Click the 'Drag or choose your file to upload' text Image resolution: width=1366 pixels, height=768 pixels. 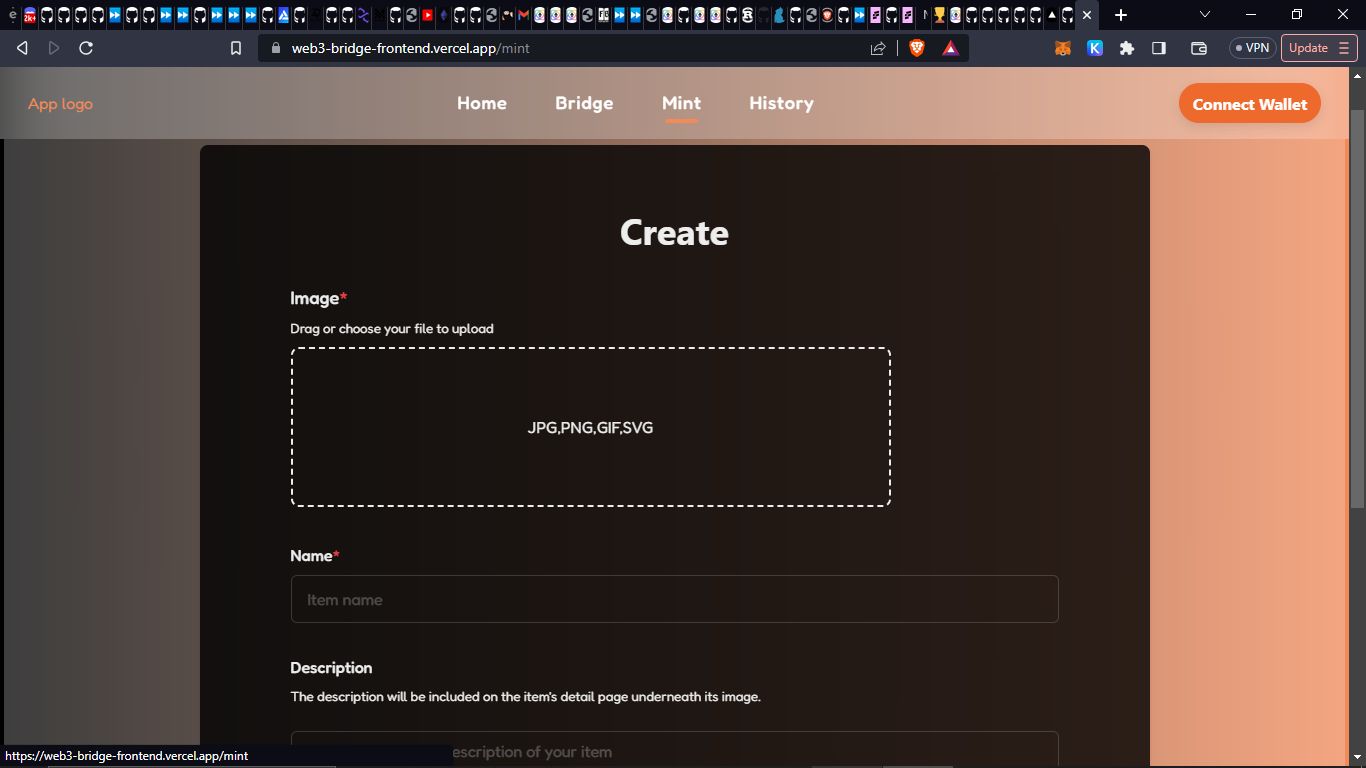[392, 328]
